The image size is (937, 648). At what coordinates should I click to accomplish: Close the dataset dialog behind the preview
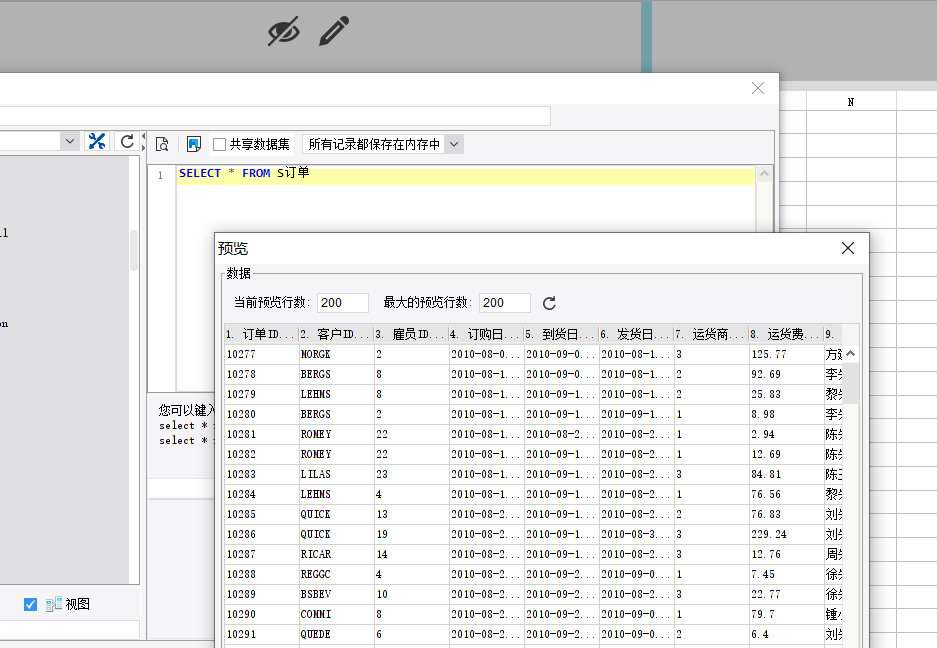coord(758,88)
